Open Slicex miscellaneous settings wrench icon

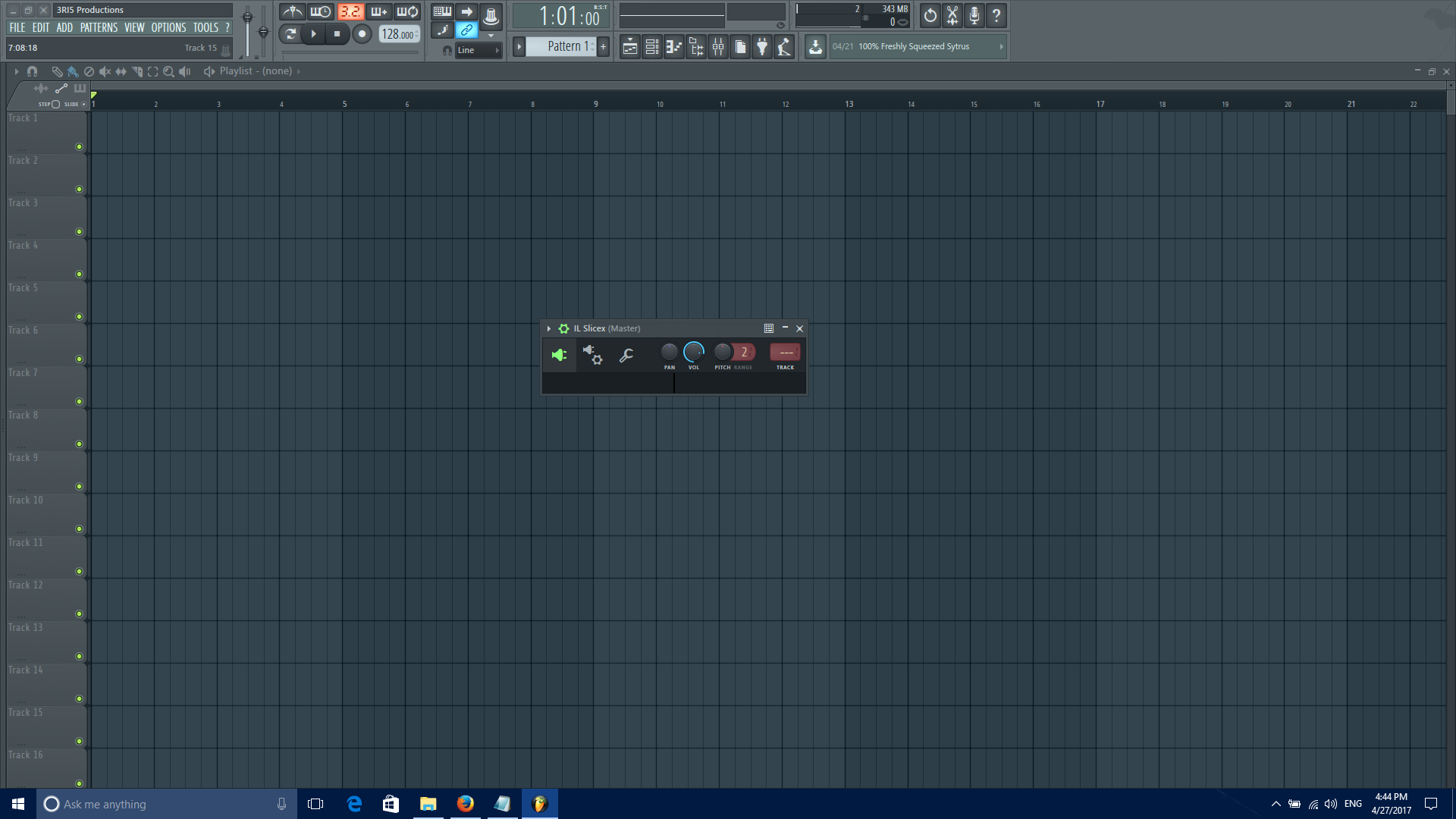(626, 355)
